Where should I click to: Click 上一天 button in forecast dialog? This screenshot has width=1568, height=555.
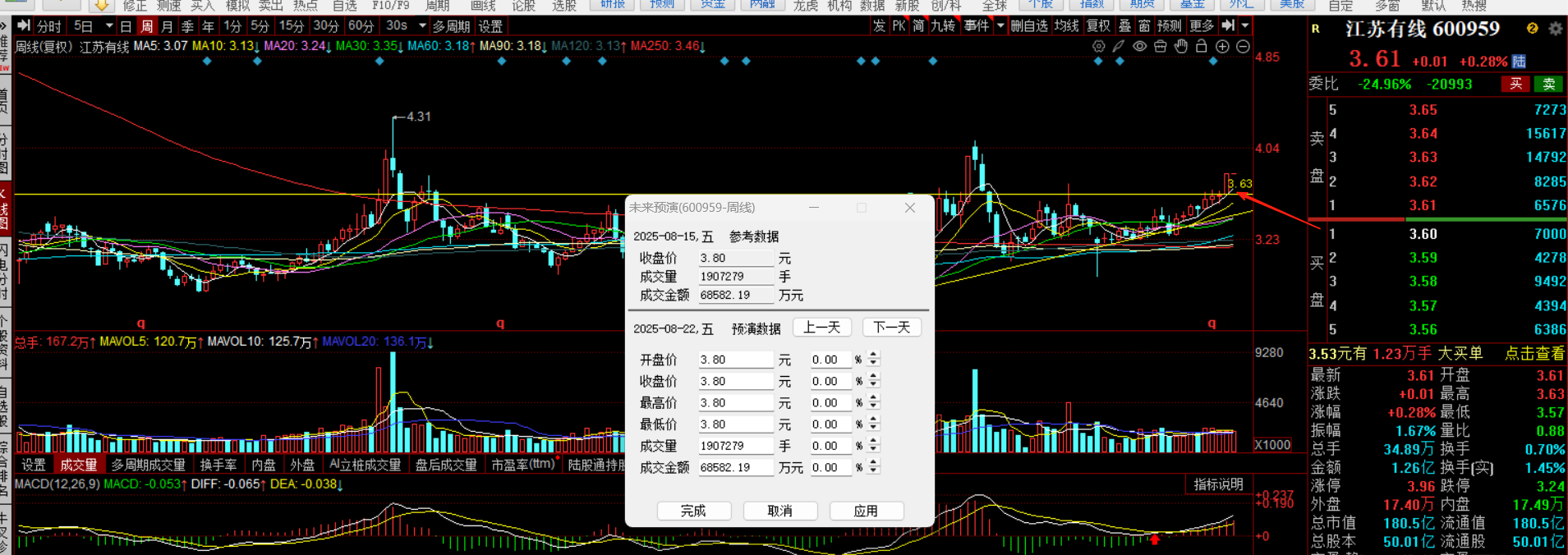[821, 328]
